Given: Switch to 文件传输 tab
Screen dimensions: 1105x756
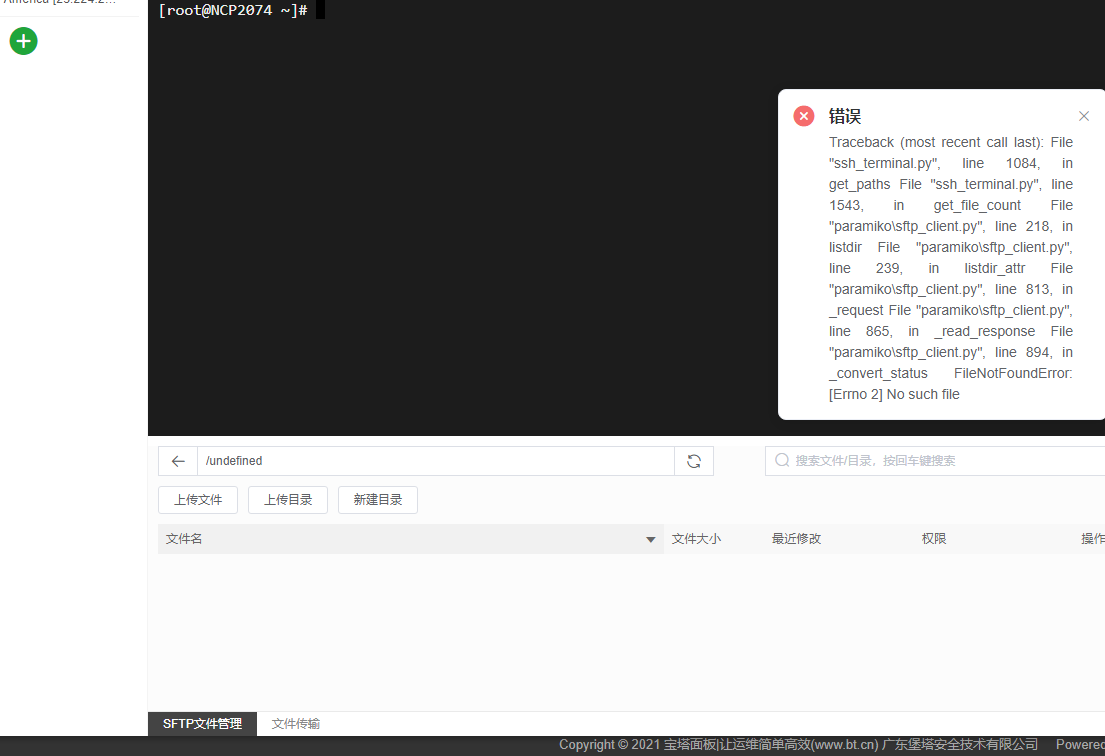Looking at the screenshot, I should [x=296, y=724].
